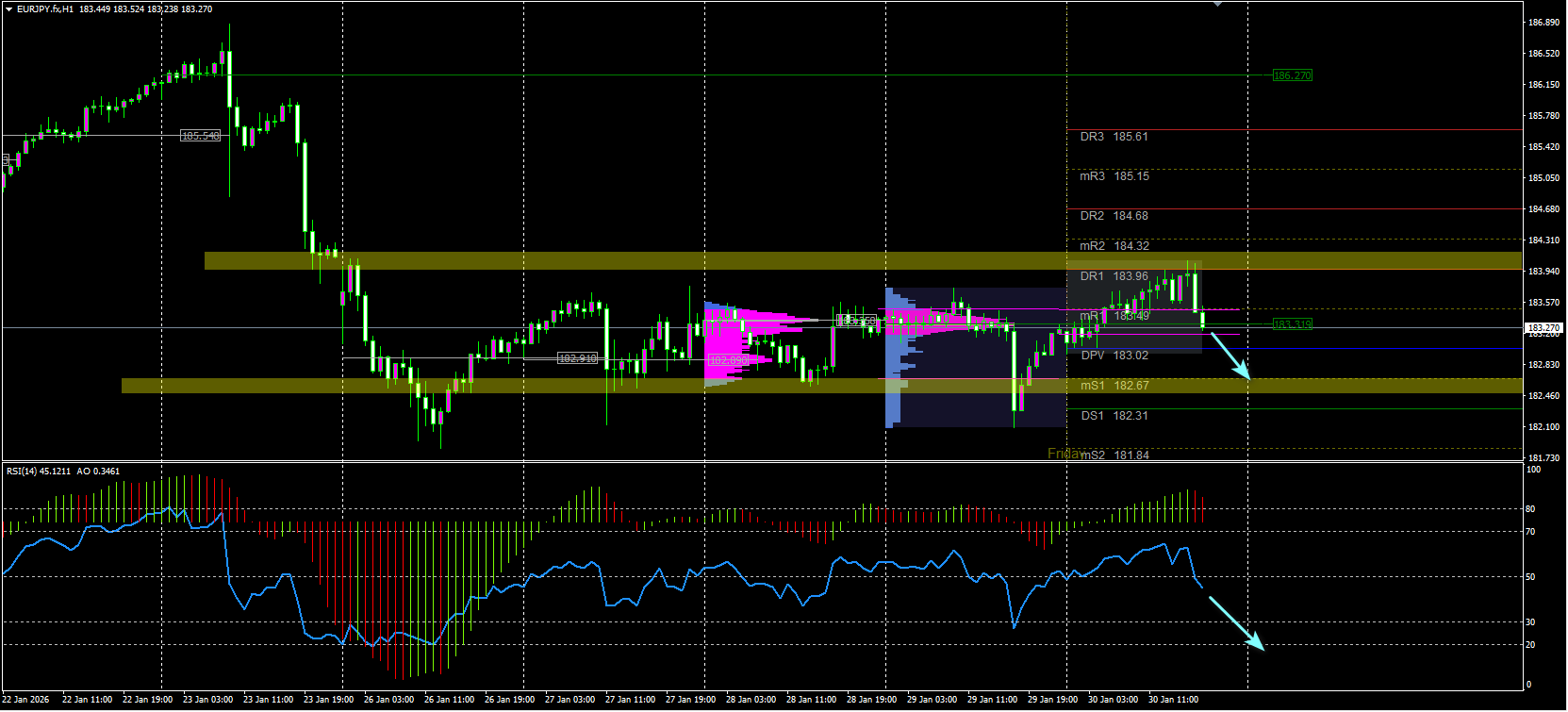Click the RSI(14) 45.1211 indicator label
Viewport: 1568px width, 712px height.
pyautogui.click(x=39, y=472)
